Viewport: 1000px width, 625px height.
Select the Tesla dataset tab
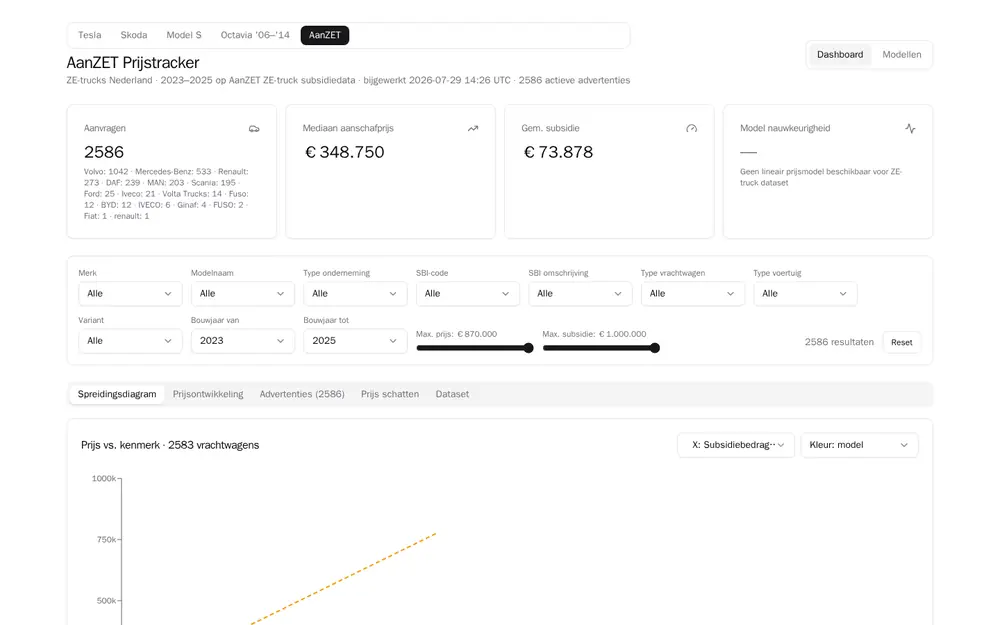point(90,35)
